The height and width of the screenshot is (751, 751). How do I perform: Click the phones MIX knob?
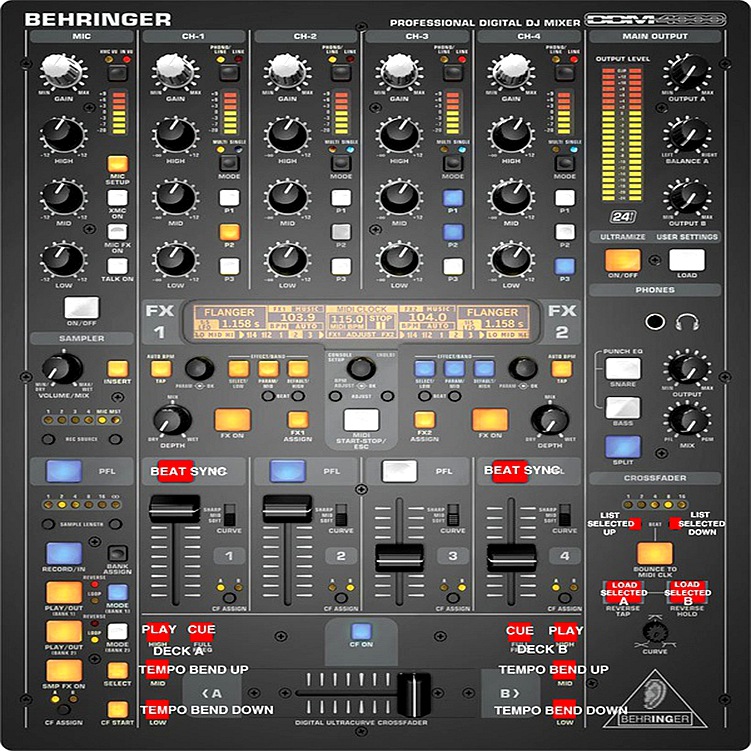[x=687, y=420]
